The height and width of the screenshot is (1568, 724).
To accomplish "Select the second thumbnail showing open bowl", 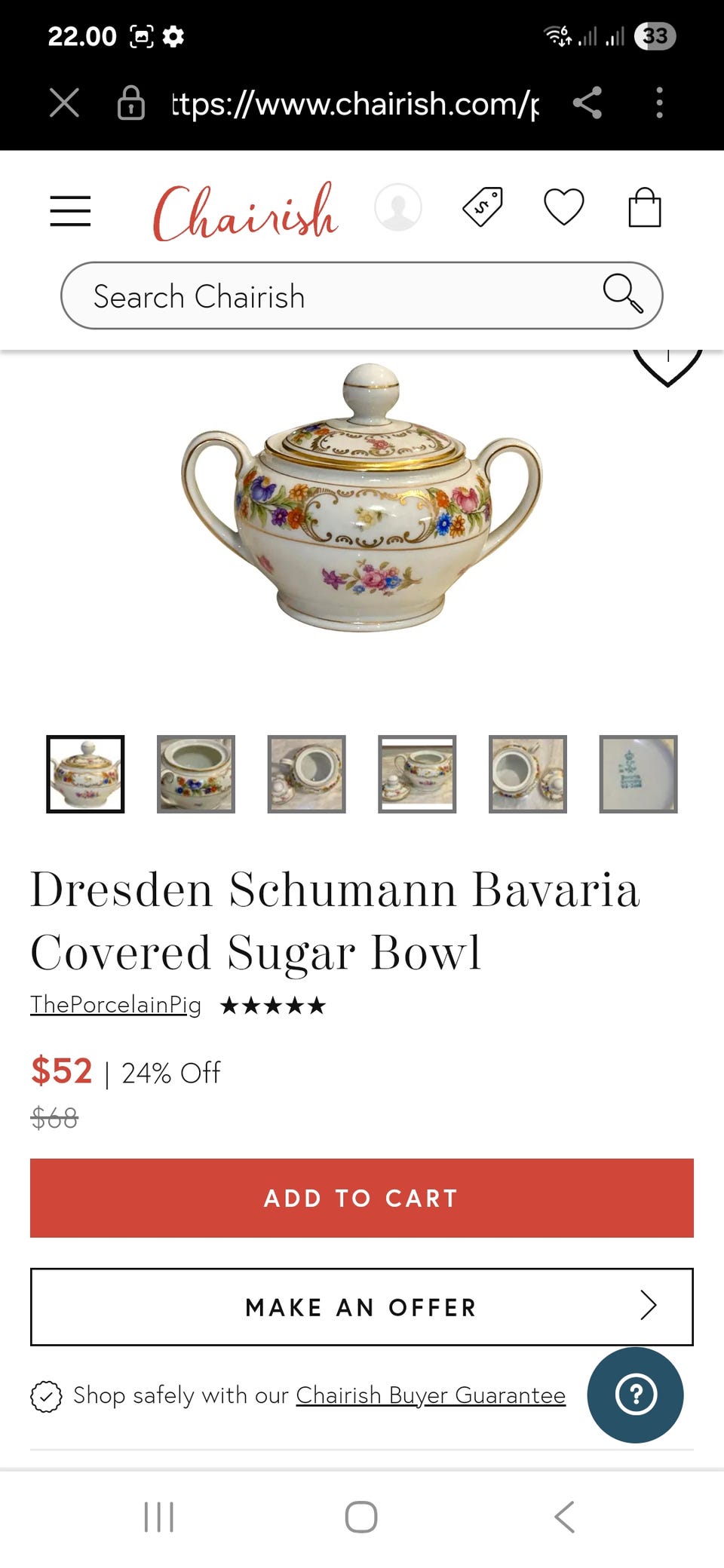I will (x=196, y=774).
